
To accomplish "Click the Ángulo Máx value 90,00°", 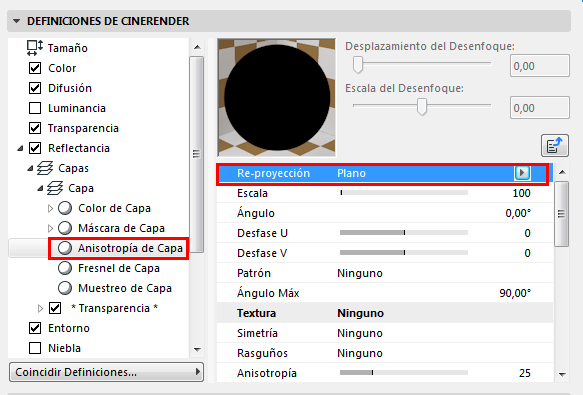I will point(515,293).
